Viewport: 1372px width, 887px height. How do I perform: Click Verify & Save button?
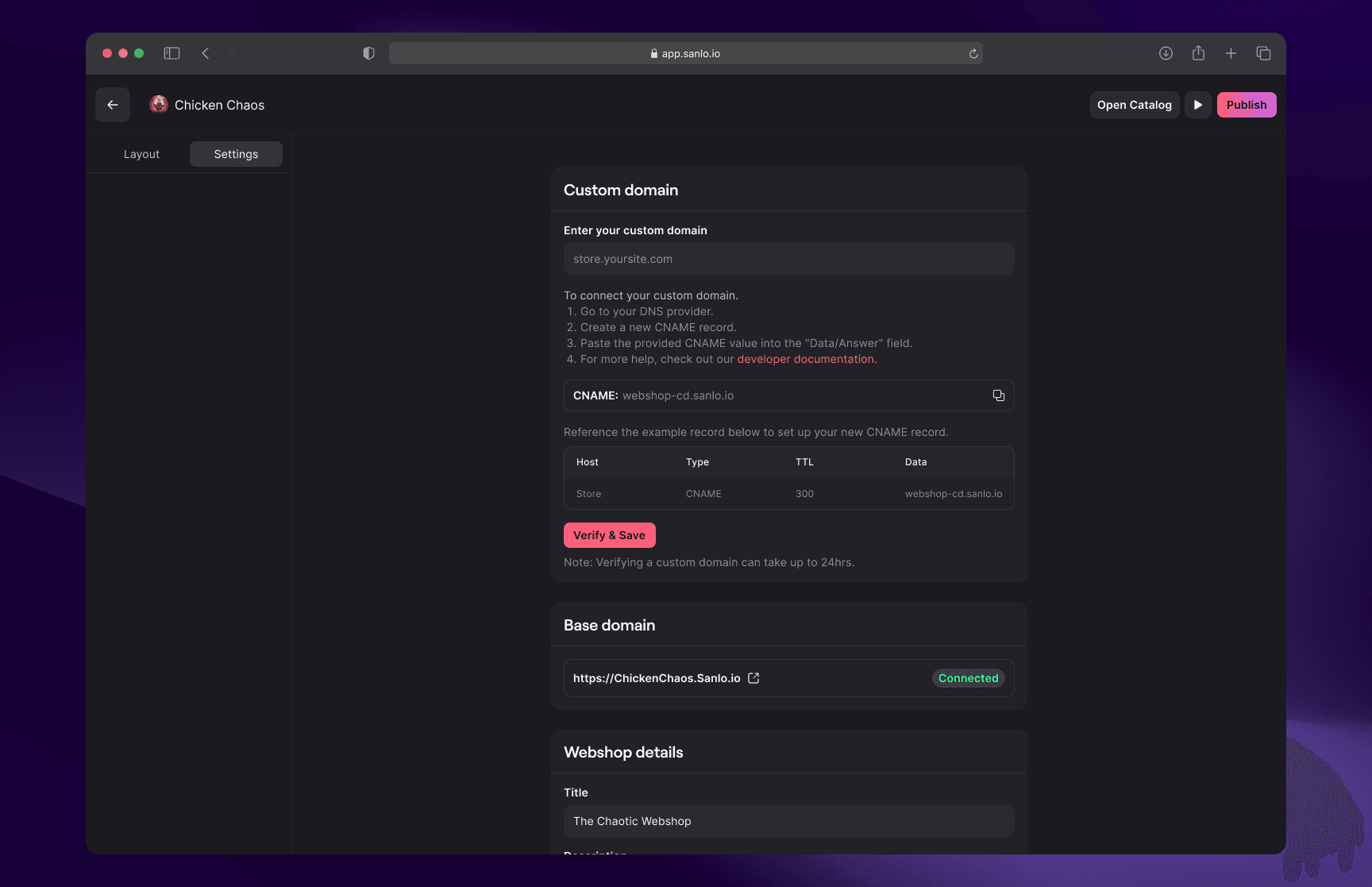(610, 535)
